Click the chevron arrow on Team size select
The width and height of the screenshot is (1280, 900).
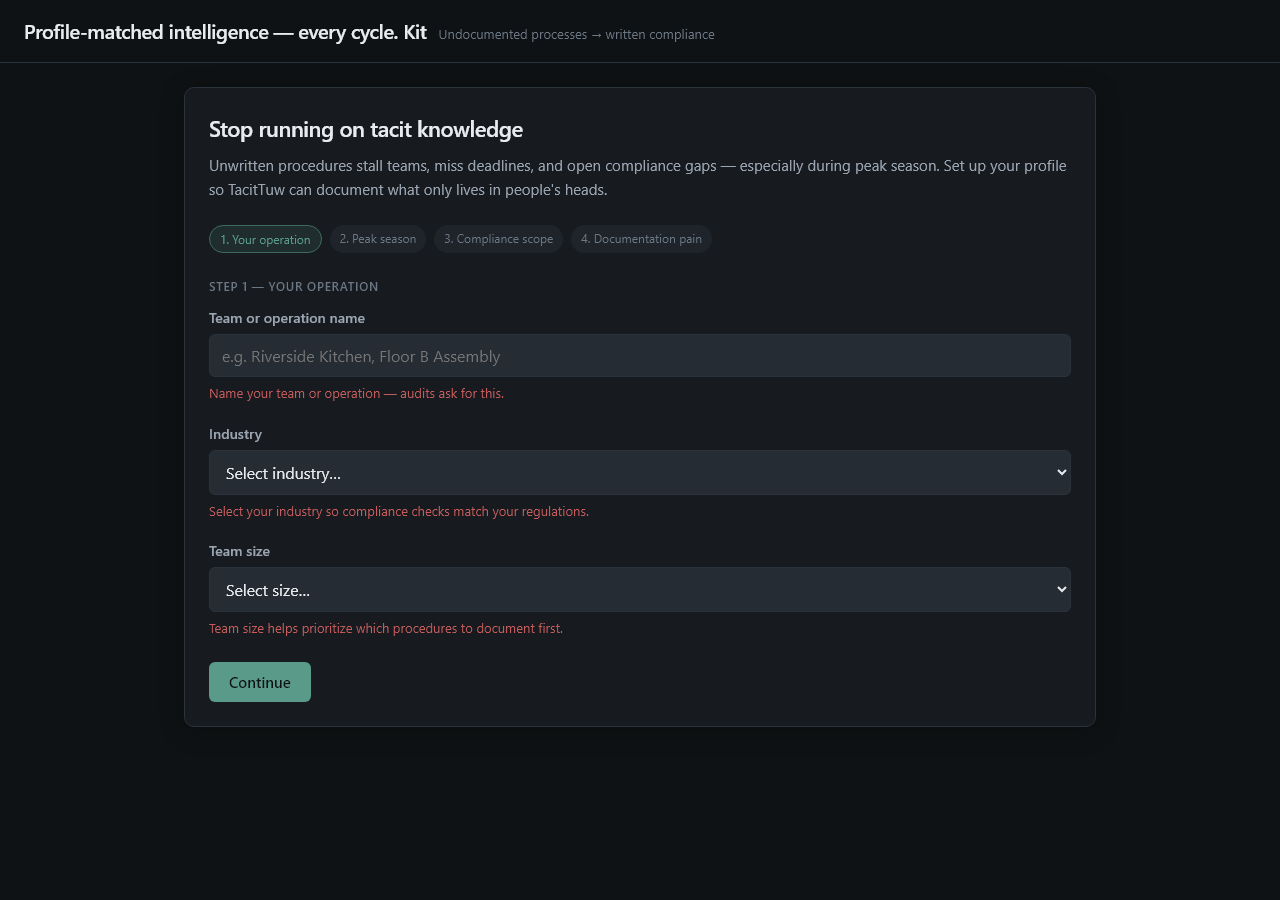point(1061,589)
